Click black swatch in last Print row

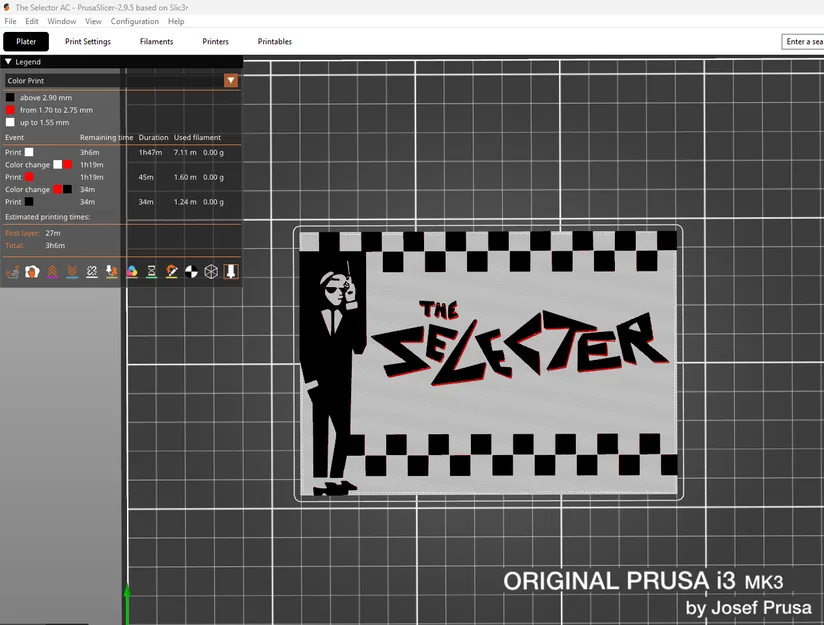coord(29,202)
